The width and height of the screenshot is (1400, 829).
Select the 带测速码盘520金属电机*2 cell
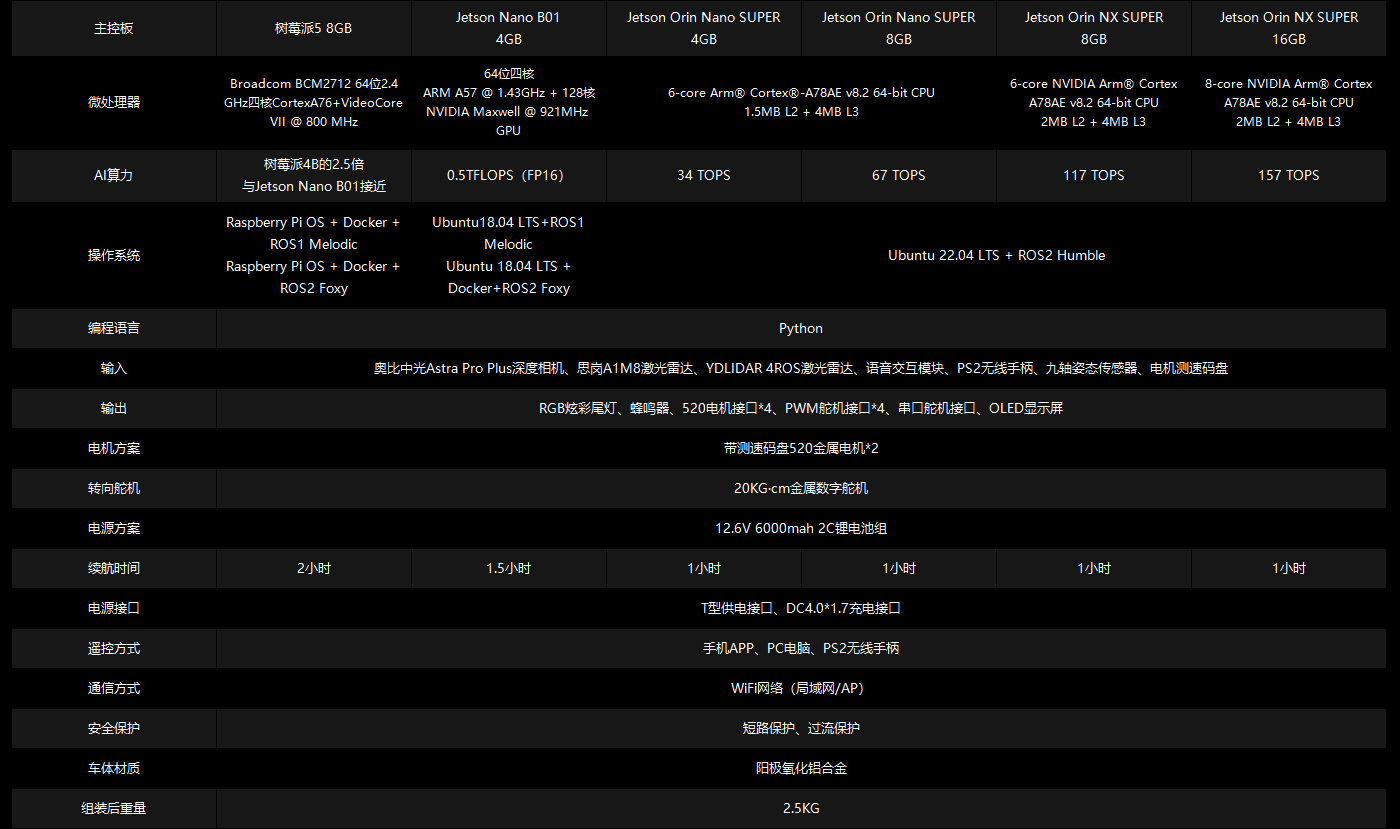pyautogui.click(x=801, y=448)
